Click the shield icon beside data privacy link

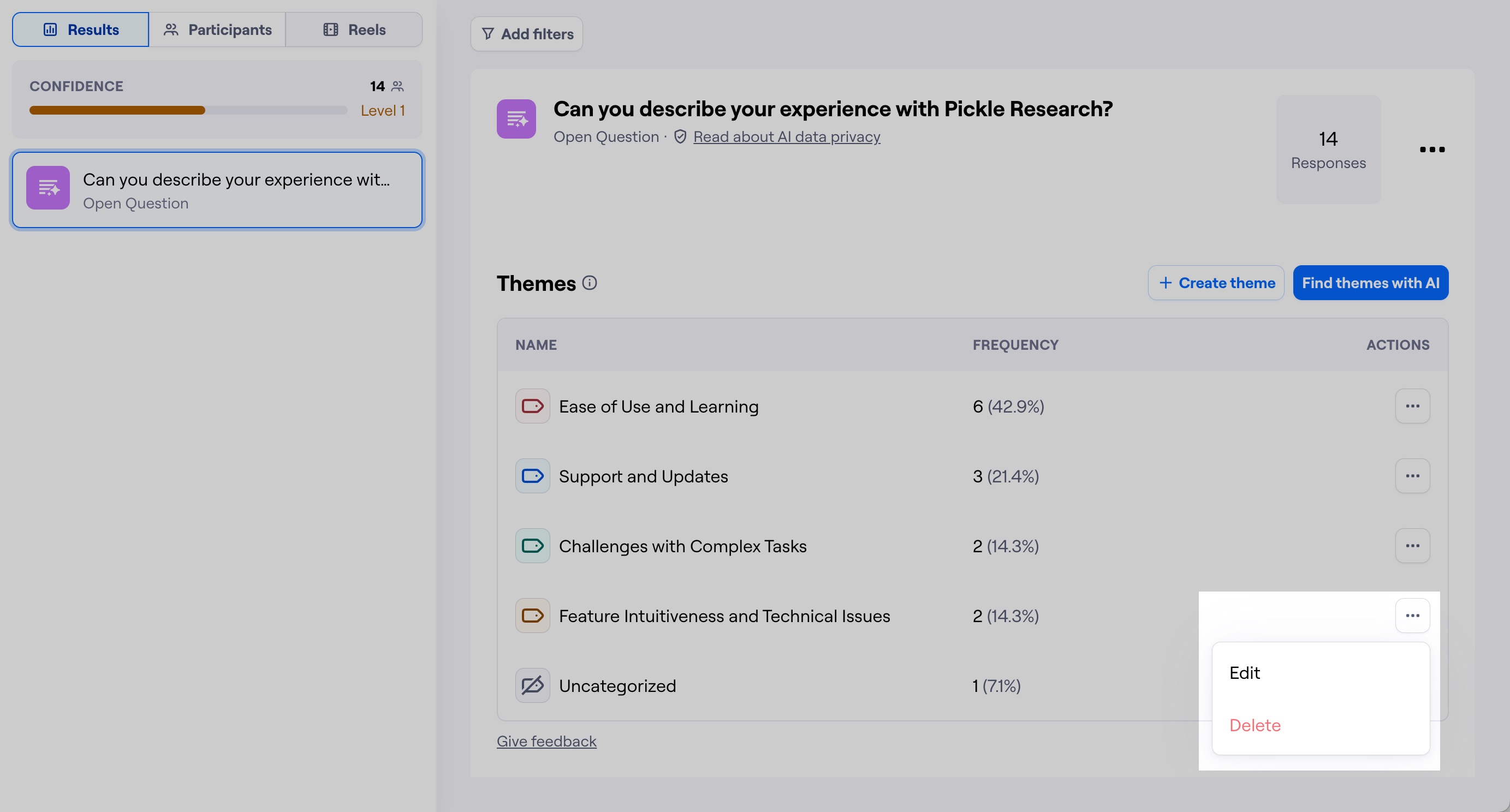[x=680, y=136]
